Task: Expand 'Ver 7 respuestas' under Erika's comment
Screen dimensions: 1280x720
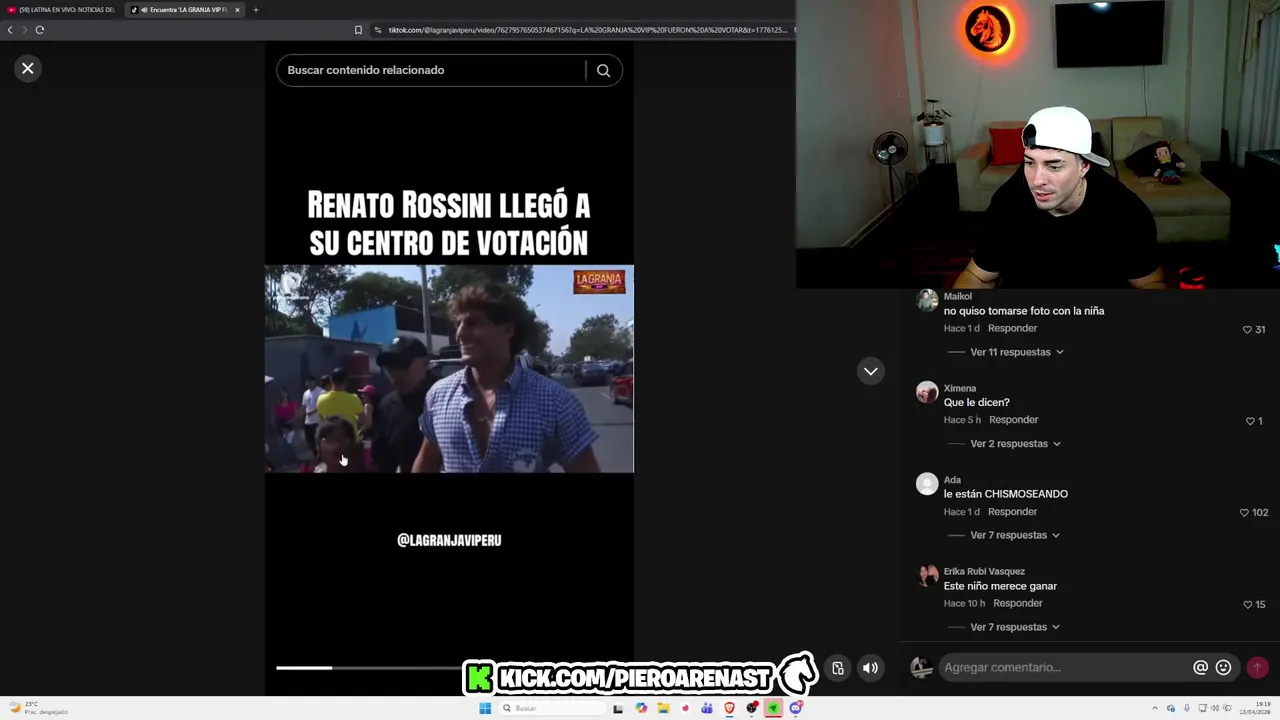Action: pyautogui.click(x=1014, y=627)
